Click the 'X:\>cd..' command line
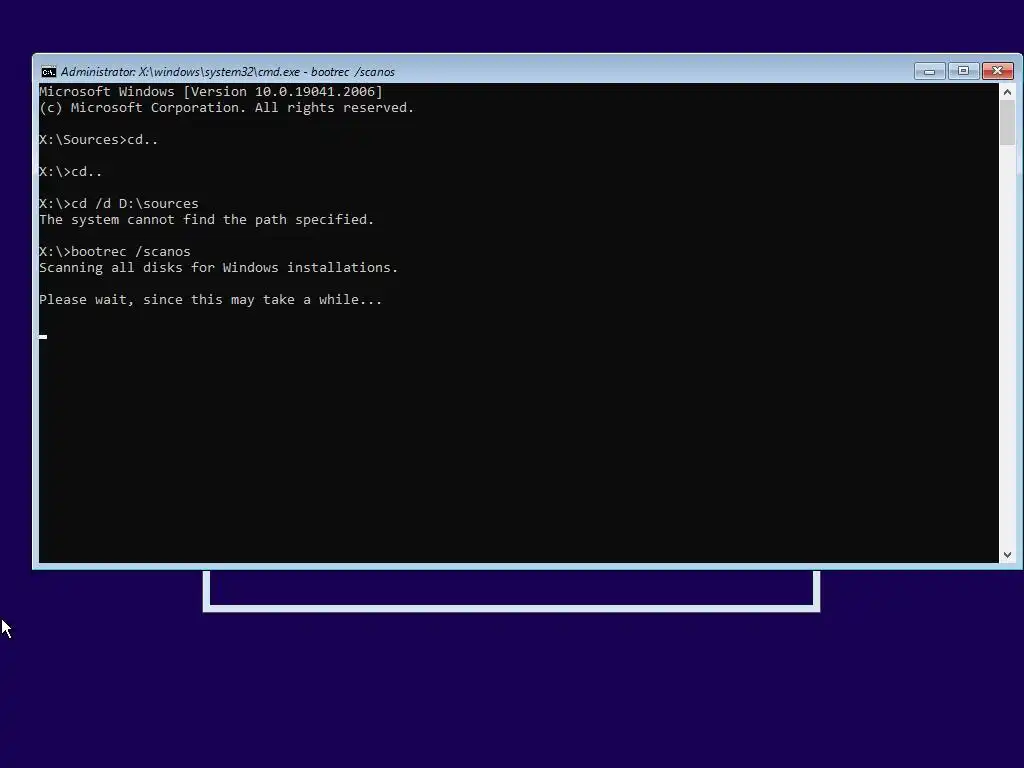The width and height of the screenshot is (1024, 768). (71, 172)
